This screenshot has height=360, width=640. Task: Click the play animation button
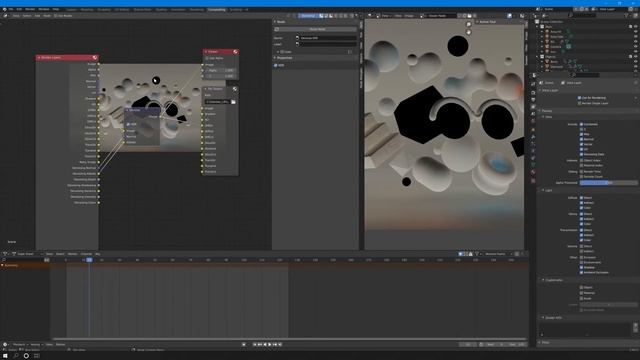point(269,344)
